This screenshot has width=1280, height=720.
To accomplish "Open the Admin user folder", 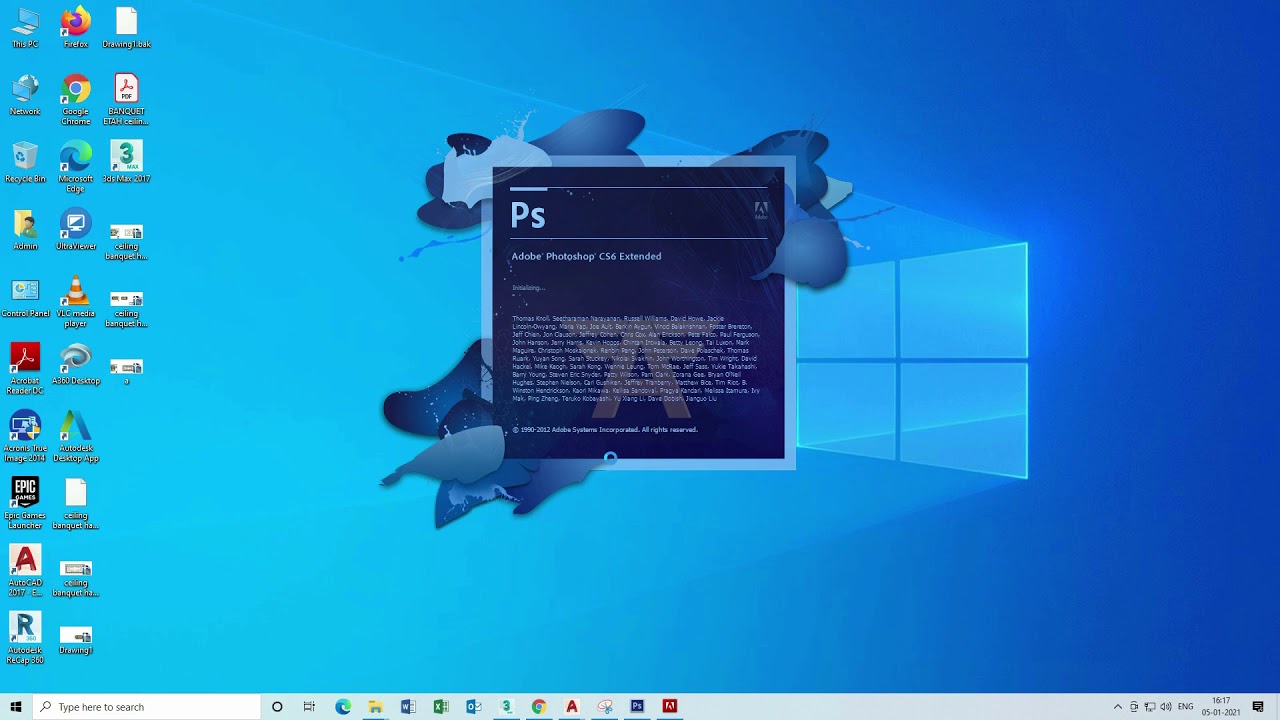I will pyautogui.click(x=25, y=230).
